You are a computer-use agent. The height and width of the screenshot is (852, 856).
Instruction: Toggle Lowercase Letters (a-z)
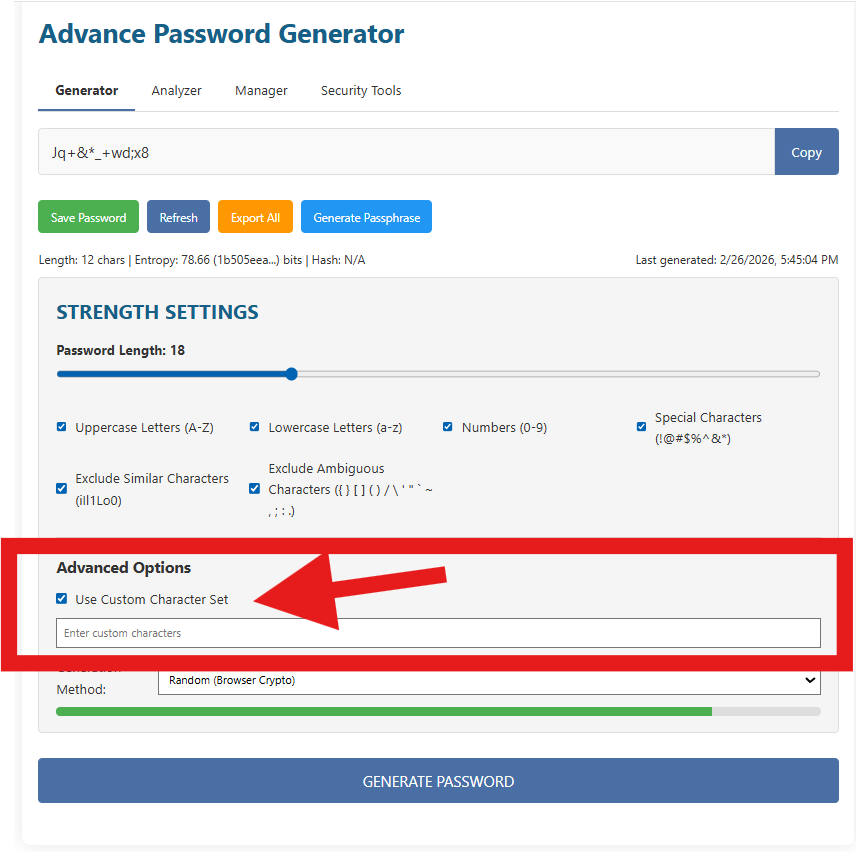(x=254, y=426)
